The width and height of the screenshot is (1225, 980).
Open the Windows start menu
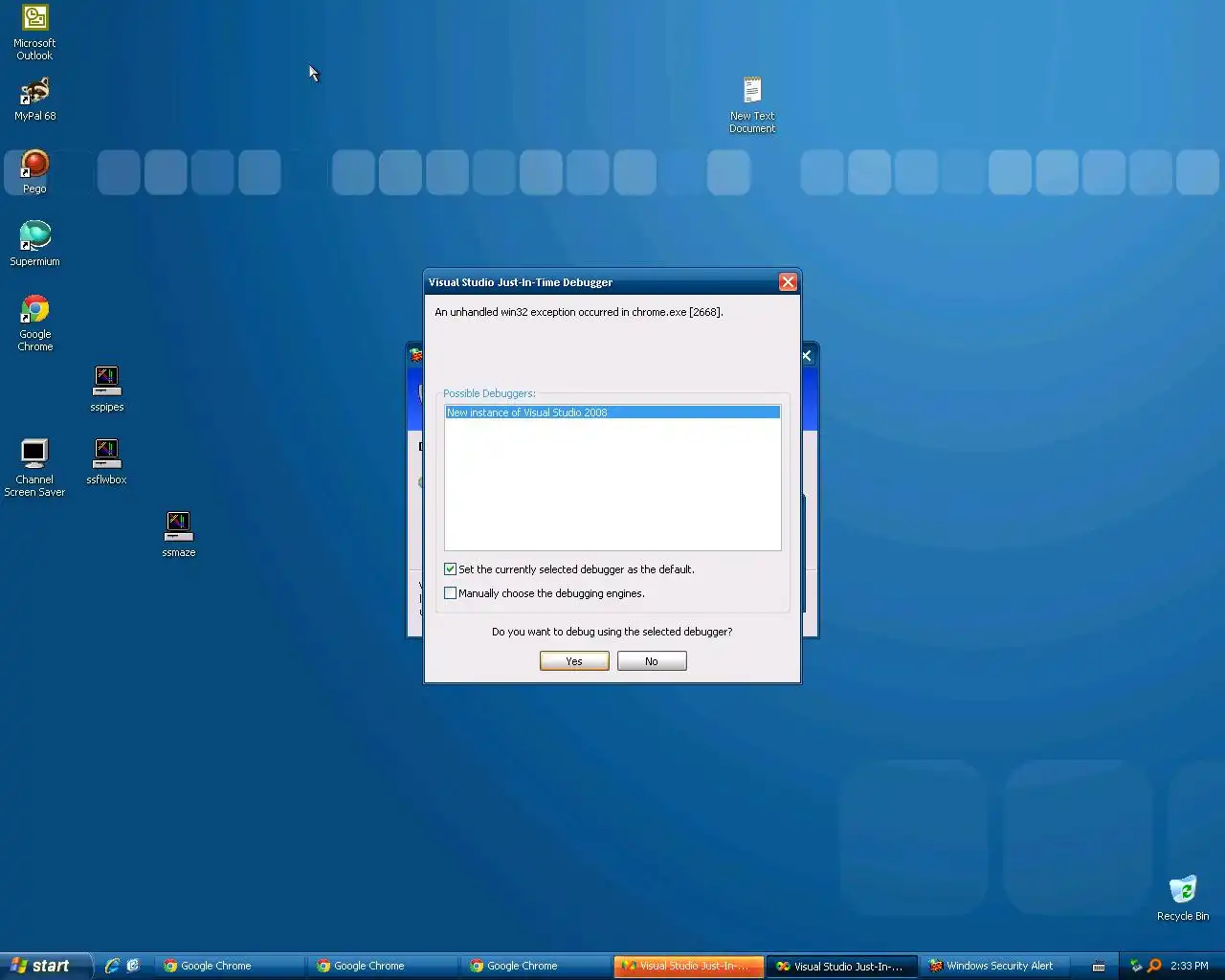coord(46,966)
